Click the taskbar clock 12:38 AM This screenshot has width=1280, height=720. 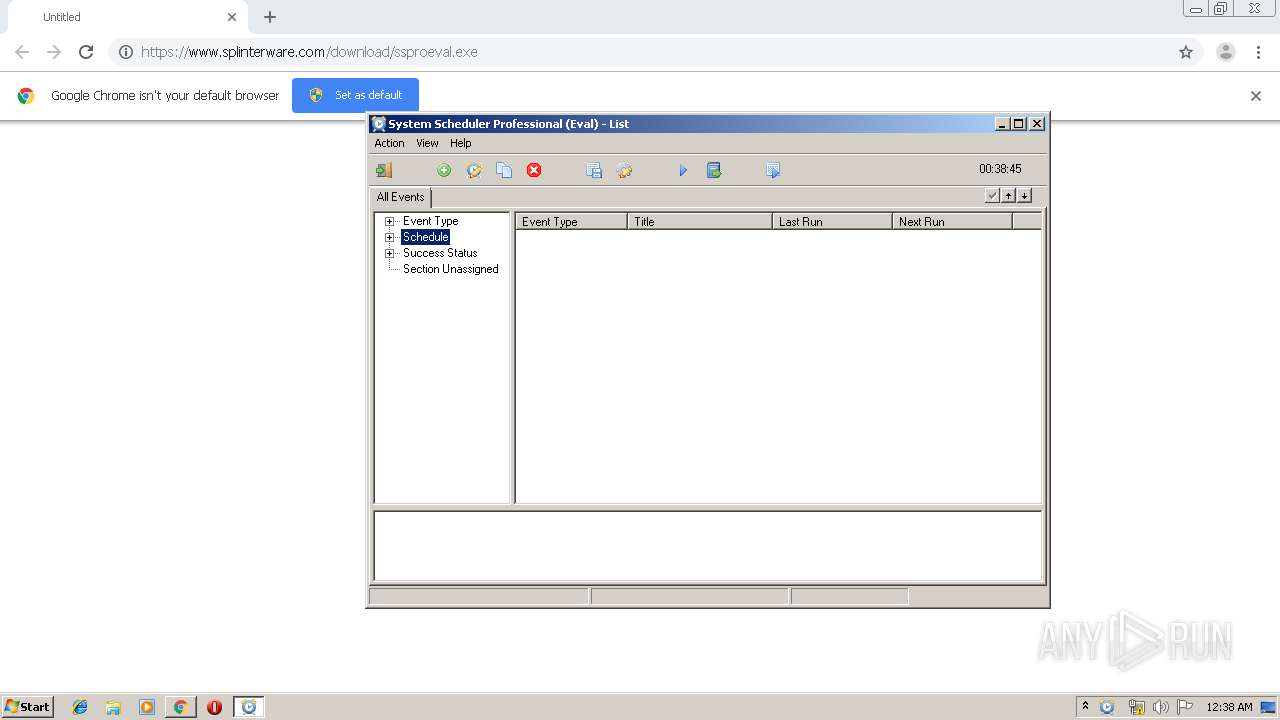[1229, 707]
